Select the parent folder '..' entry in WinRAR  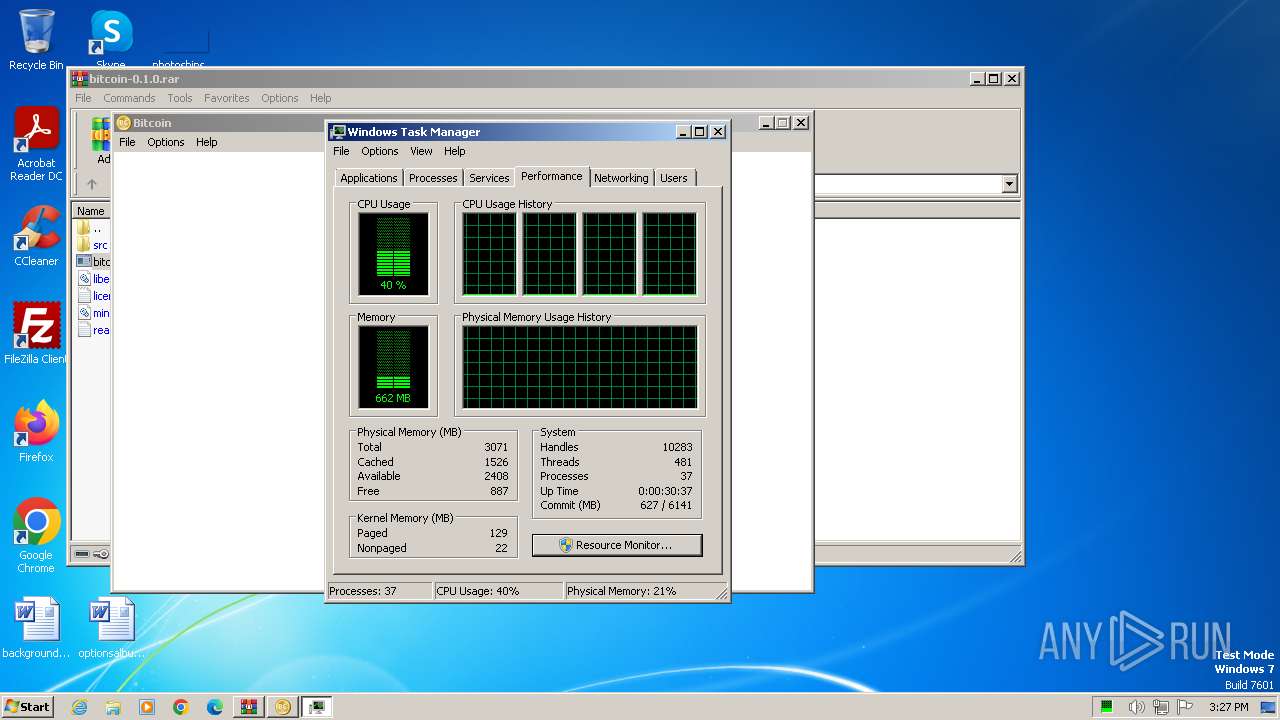(90, 228)
